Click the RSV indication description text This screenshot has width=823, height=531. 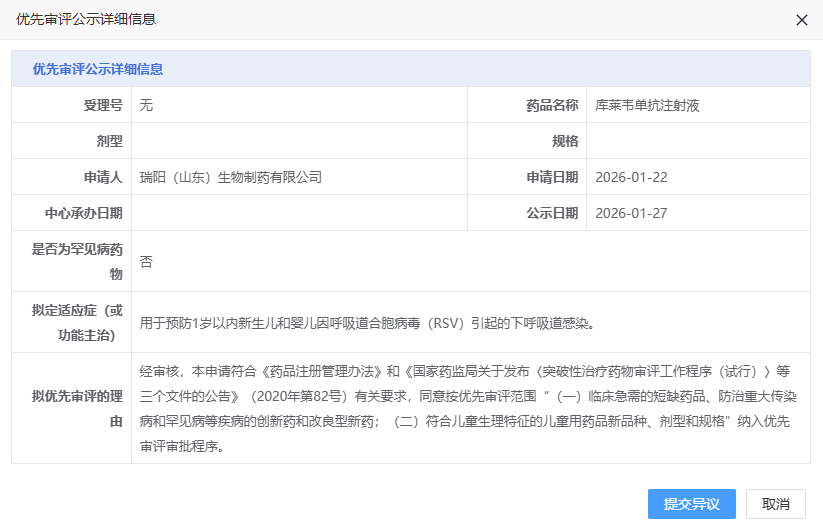(368, 323)
